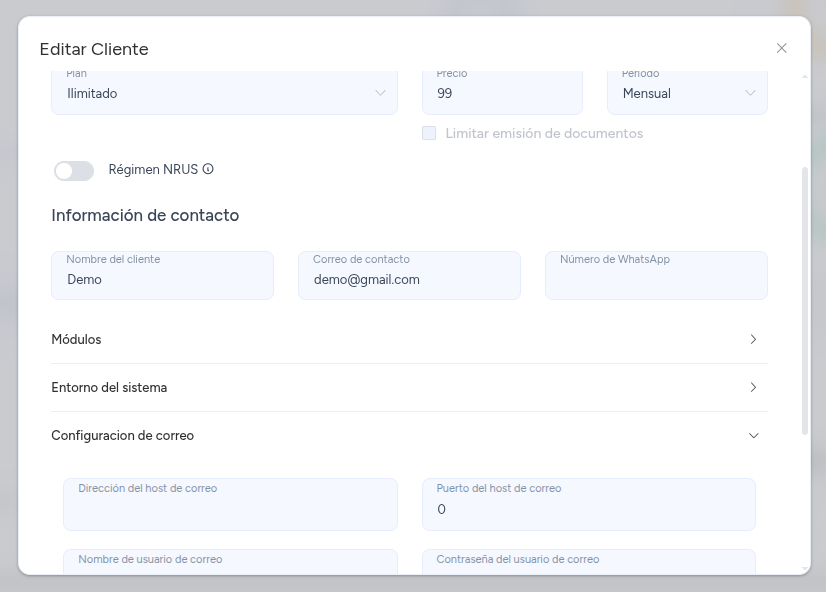826x592 pixels.
Task: Open the Periodo dropdown showing Mensual
Action: (x=687, y=92)
